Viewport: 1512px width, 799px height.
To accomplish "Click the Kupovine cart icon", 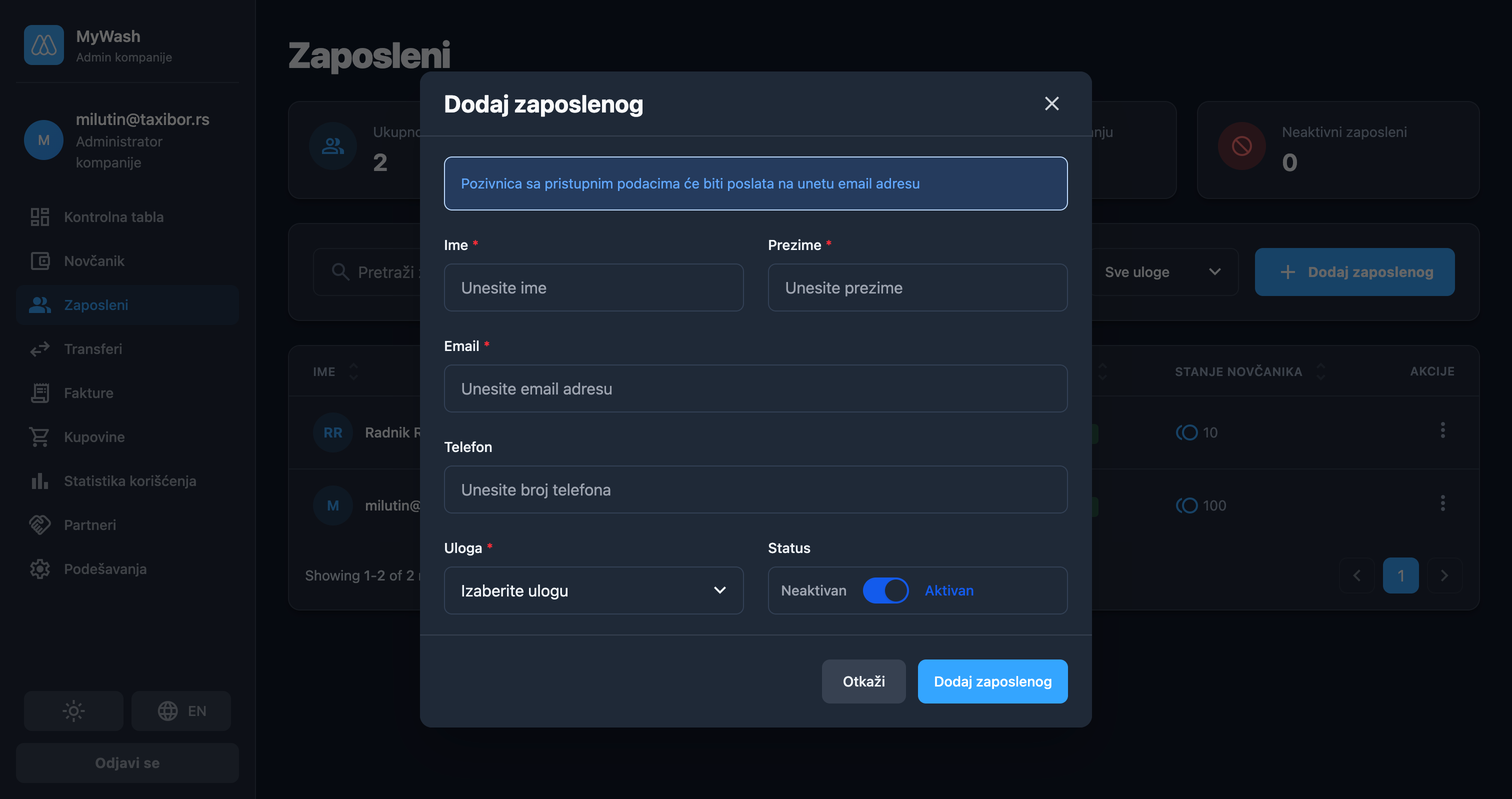I will pos(40,437).
